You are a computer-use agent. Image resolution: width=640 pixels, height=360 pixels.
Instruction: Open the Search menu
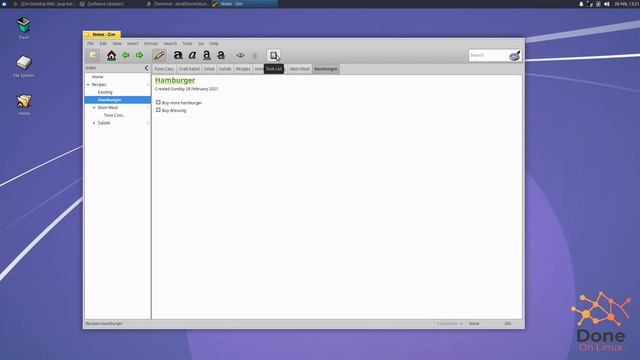tap(170, 43)
